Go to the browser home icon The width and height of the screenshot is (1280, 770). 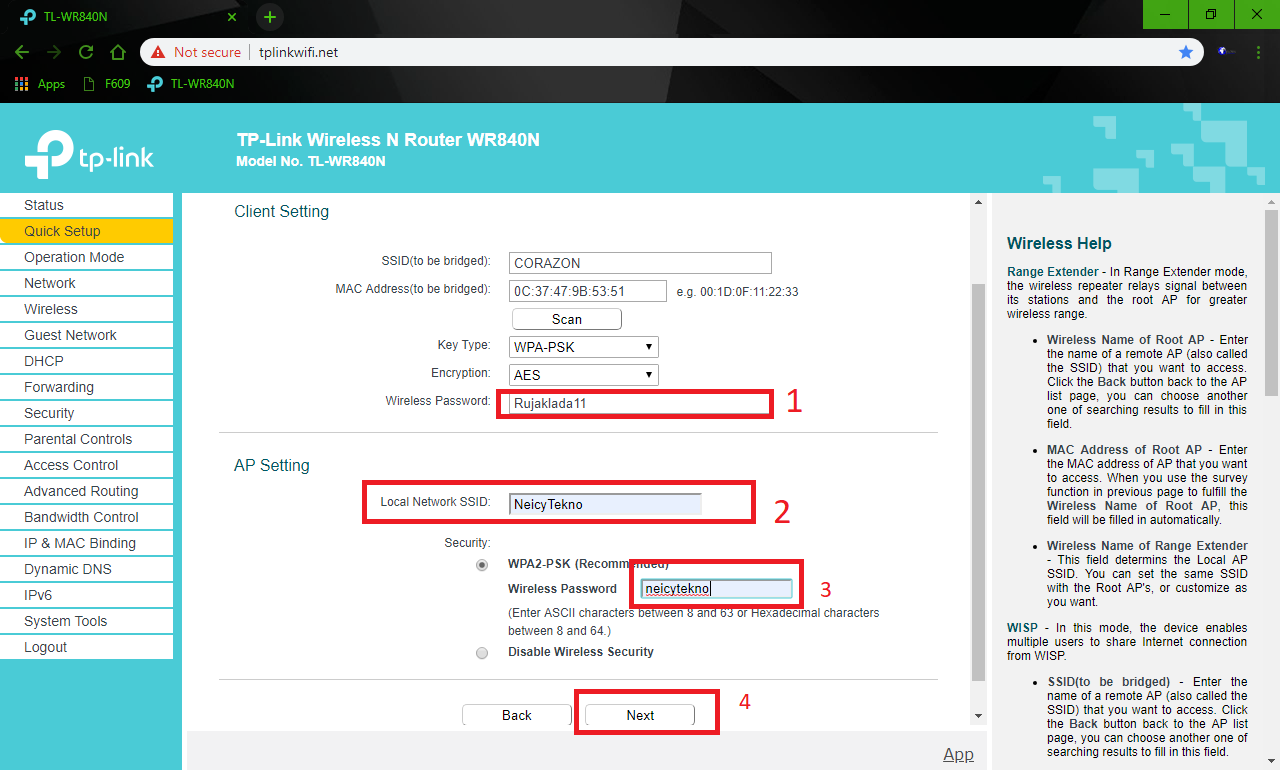tap(118, 52)
